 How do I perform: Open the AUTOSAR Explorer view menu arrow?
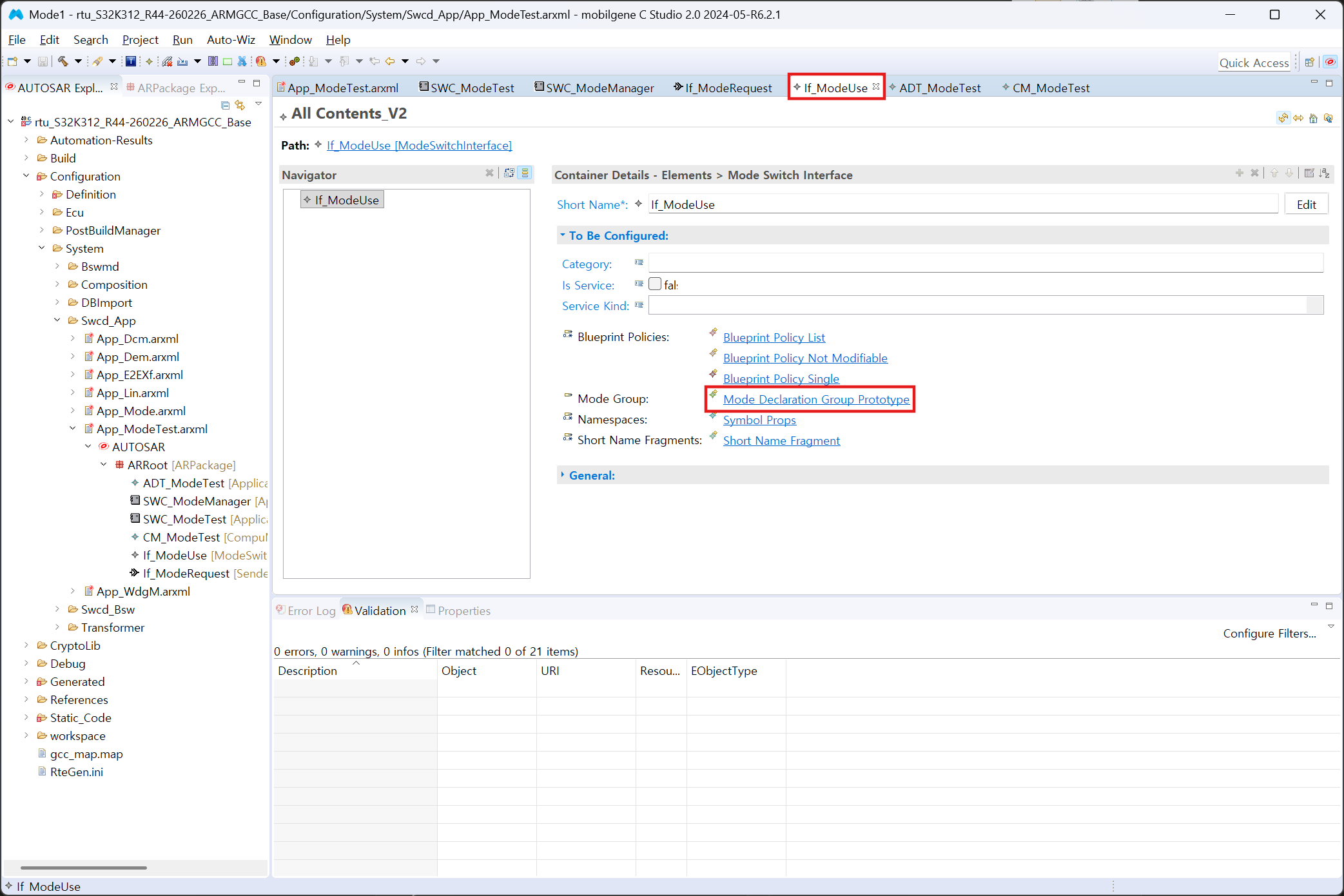[258, 104]
